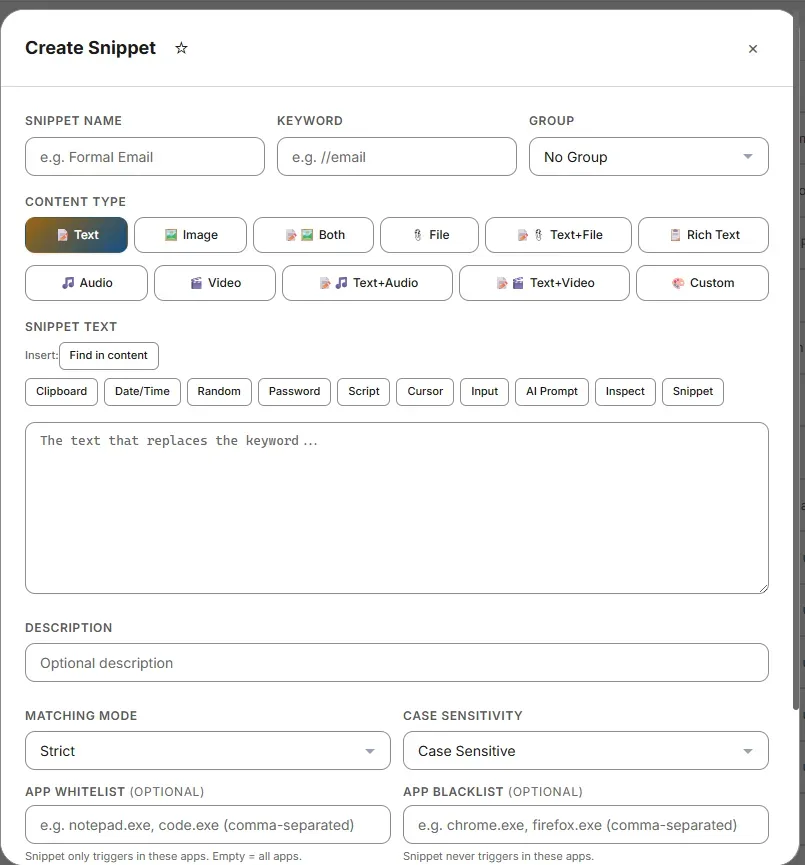Click the App Whitelist input field
805x865 pixels.
click(x=208, y=825)
